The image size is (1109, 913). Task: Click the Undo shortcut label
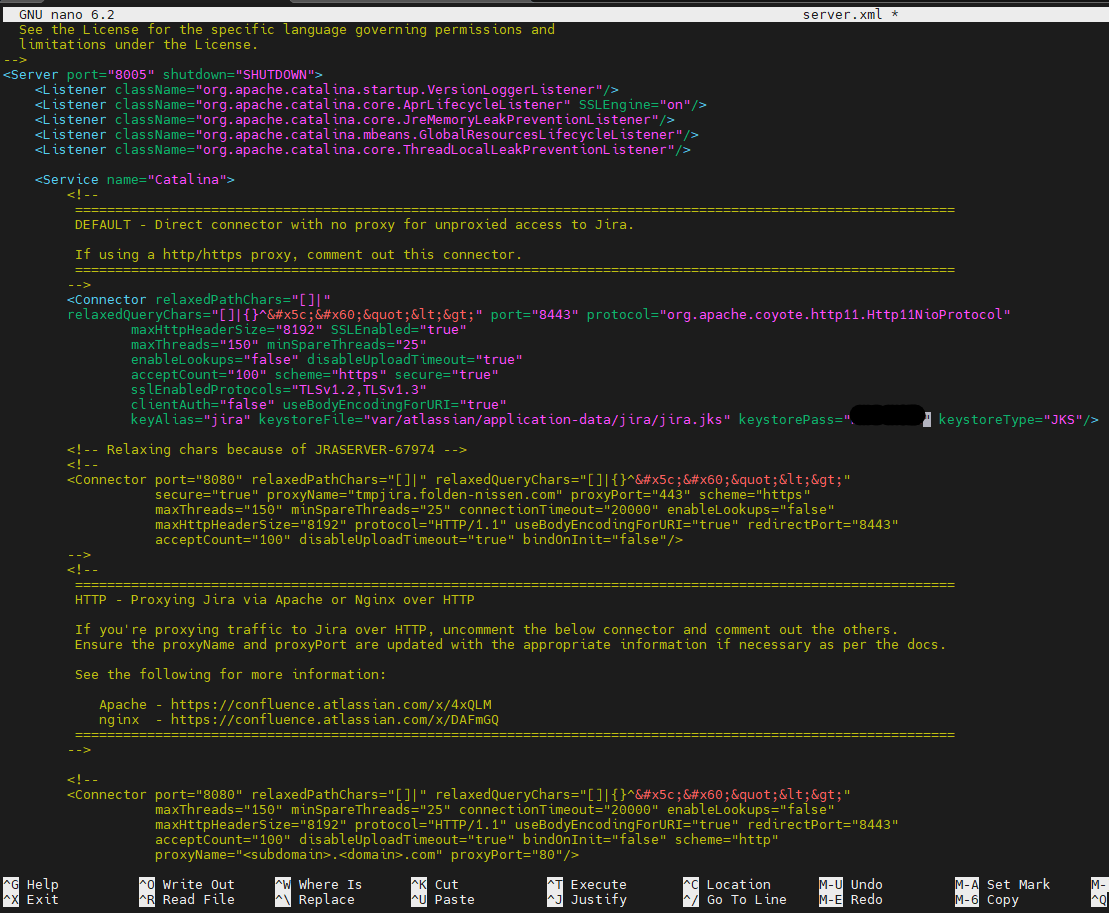coord(866,884)
